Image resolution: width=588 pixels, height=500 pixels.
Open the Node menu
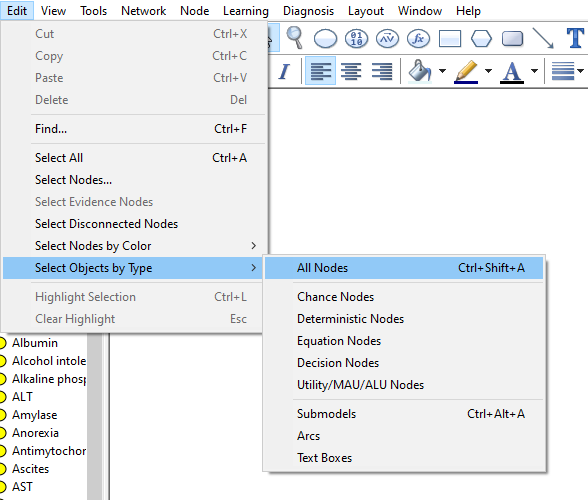pyautogui.click(x=194, y=11)
